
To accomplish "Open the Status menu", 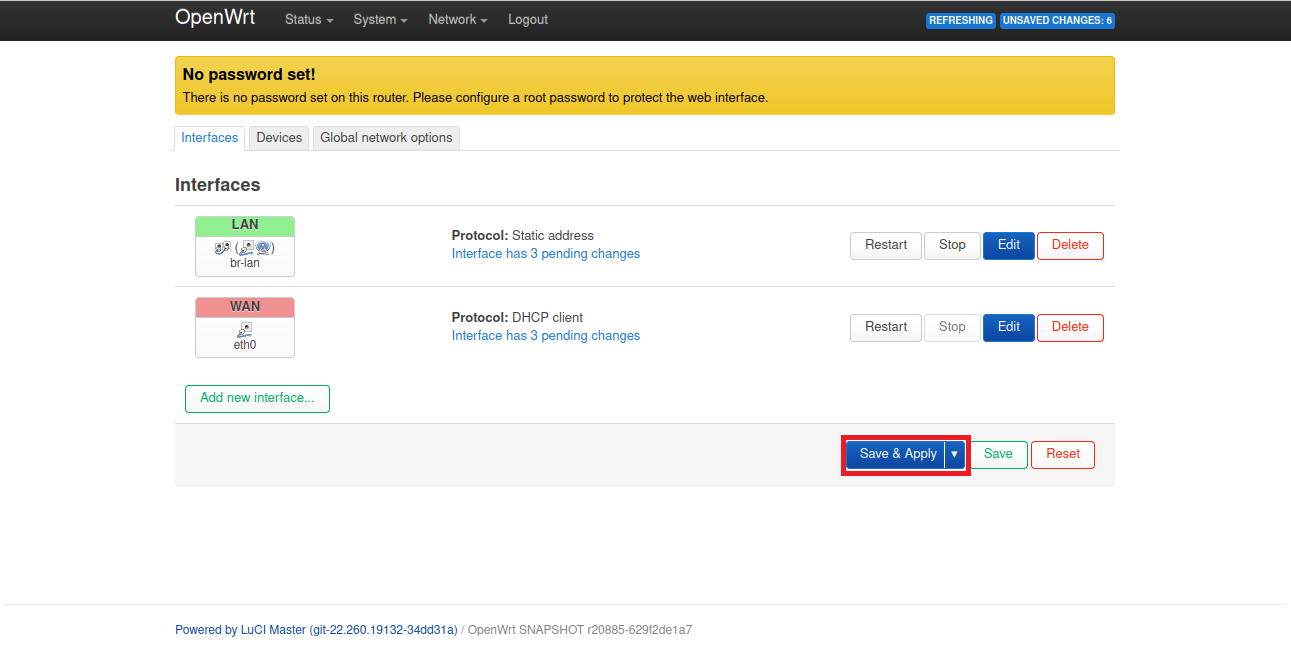I will click(309, 20).
